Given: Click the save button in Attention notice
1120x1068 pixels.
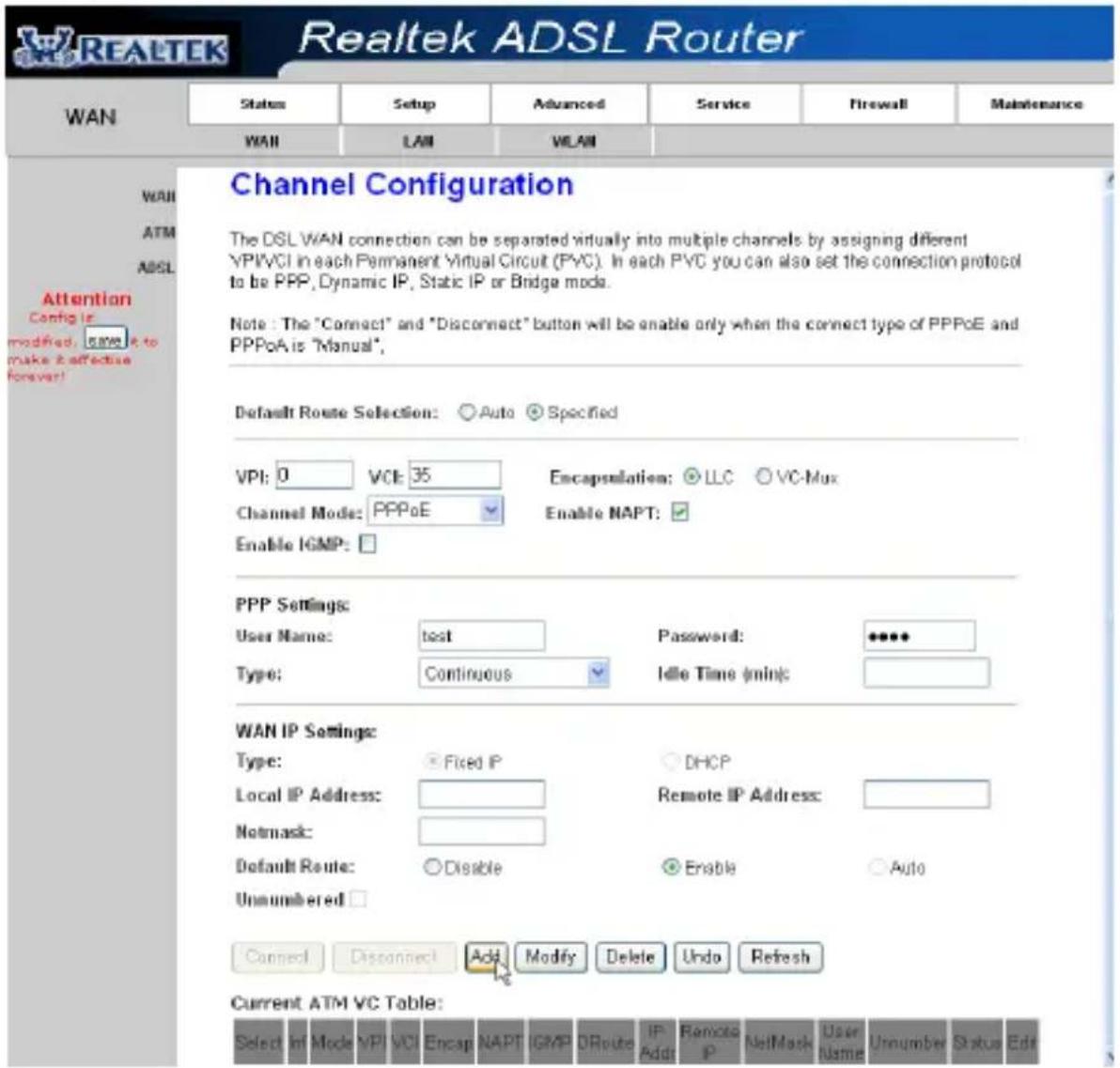Looking at the screenshot, I should [x=105, y=338].
